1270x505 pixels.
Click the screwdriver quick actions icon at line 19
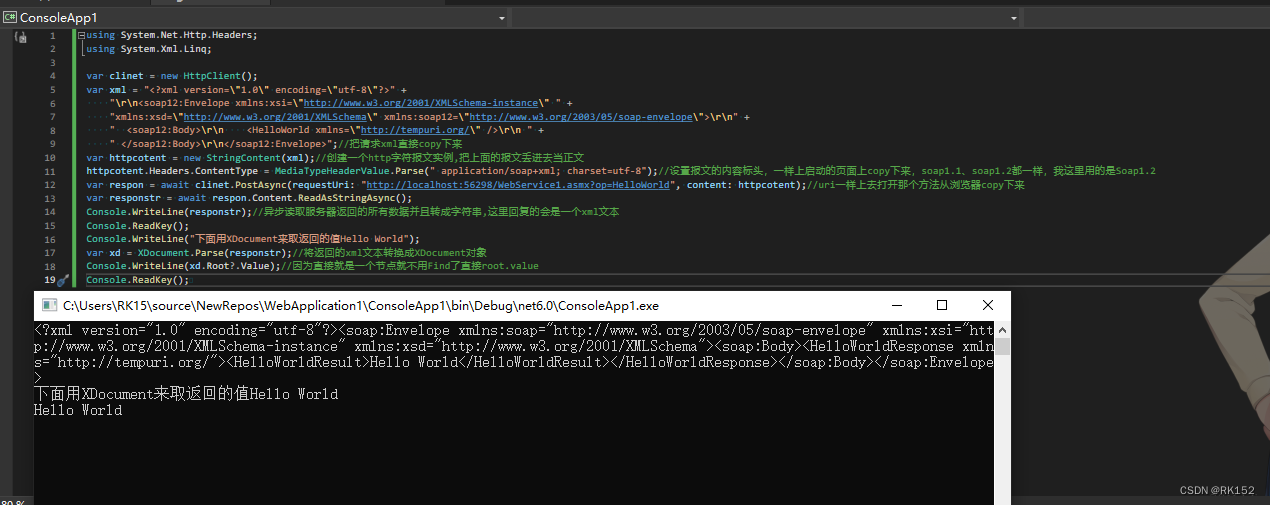61,281
